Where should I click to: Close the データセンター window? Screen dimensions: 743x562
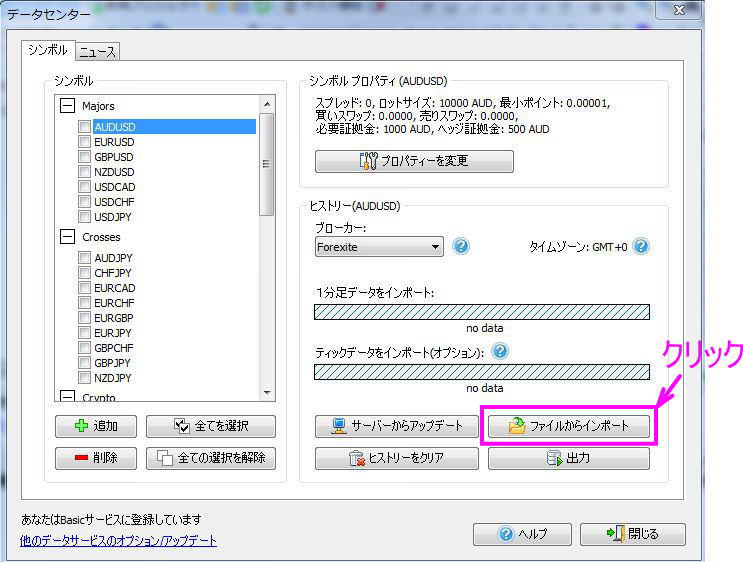point(679,9)
